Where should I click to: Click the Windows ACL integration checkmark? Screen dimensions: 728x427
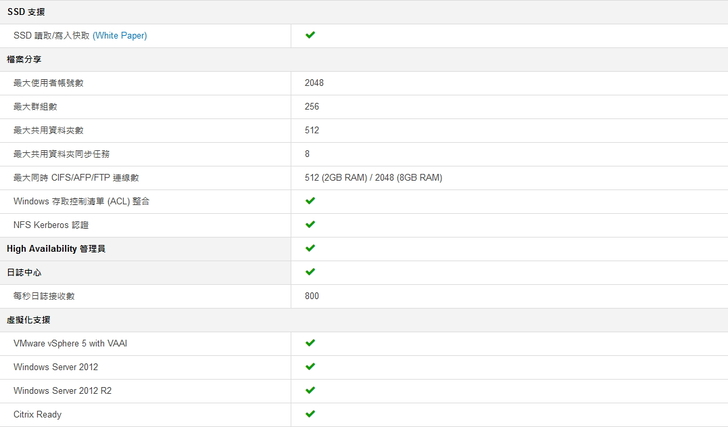[310, 201]
